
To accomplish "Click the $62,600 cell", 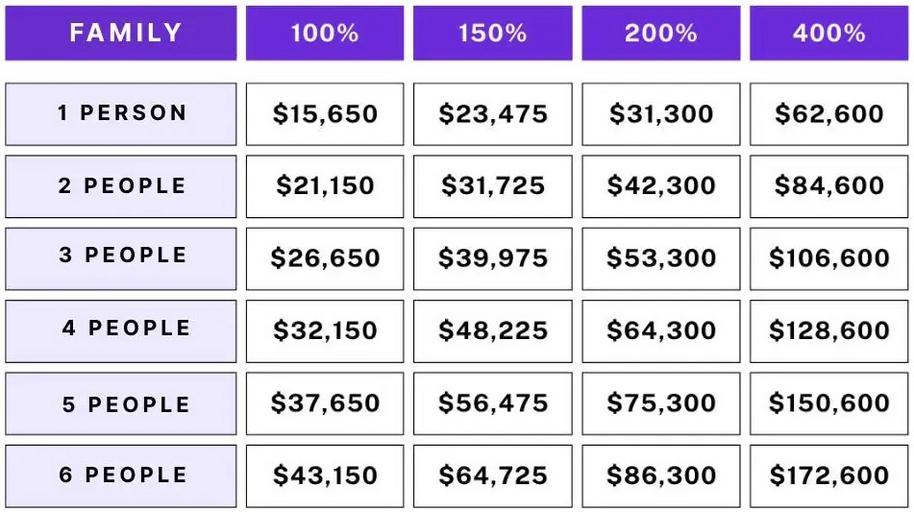I will coord(829,114).
